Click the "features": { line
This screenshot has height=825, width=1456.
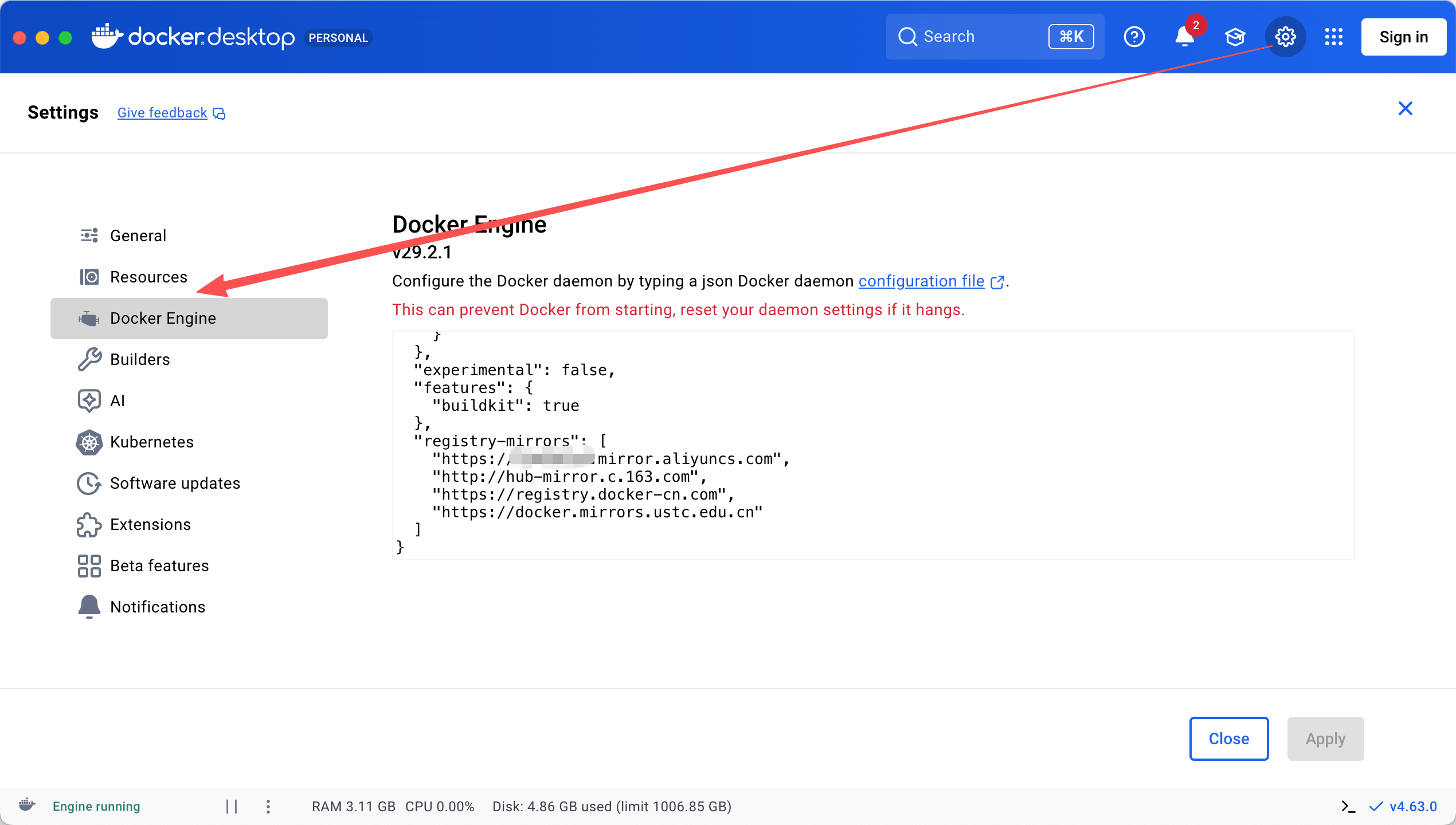point(473,388)
